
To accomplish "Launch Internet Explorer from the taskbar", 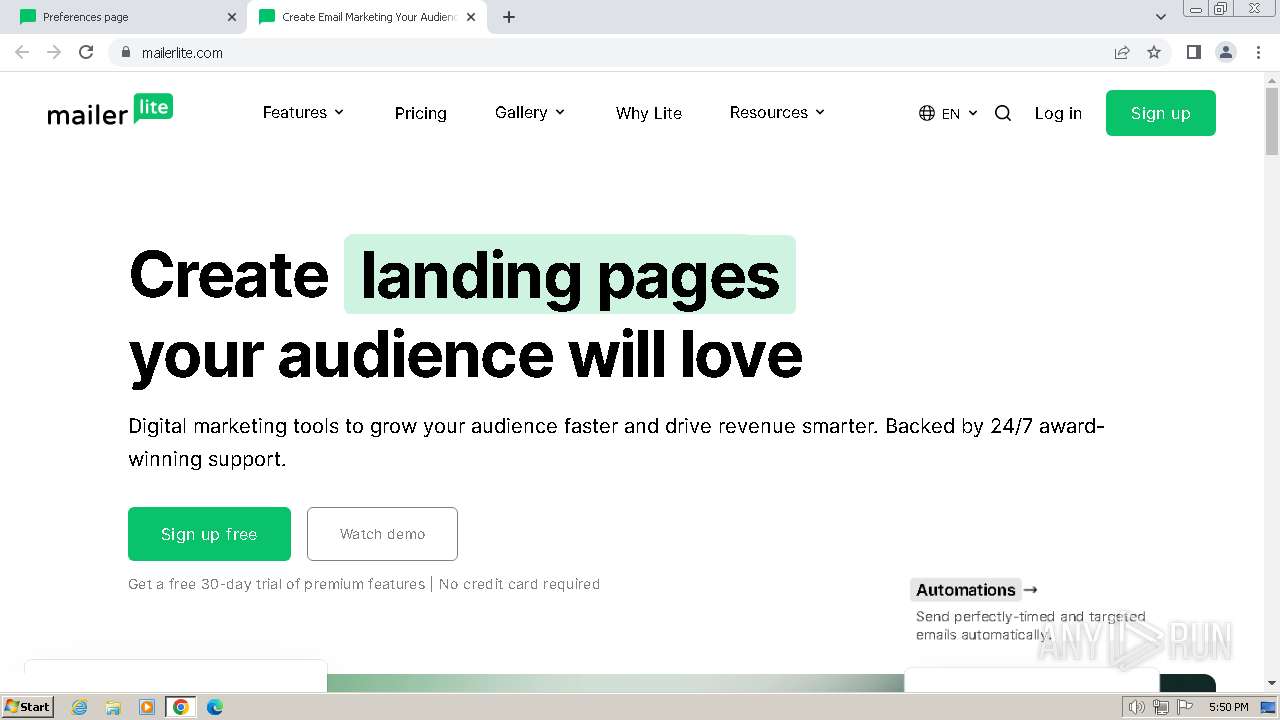I will pos(80,707).
